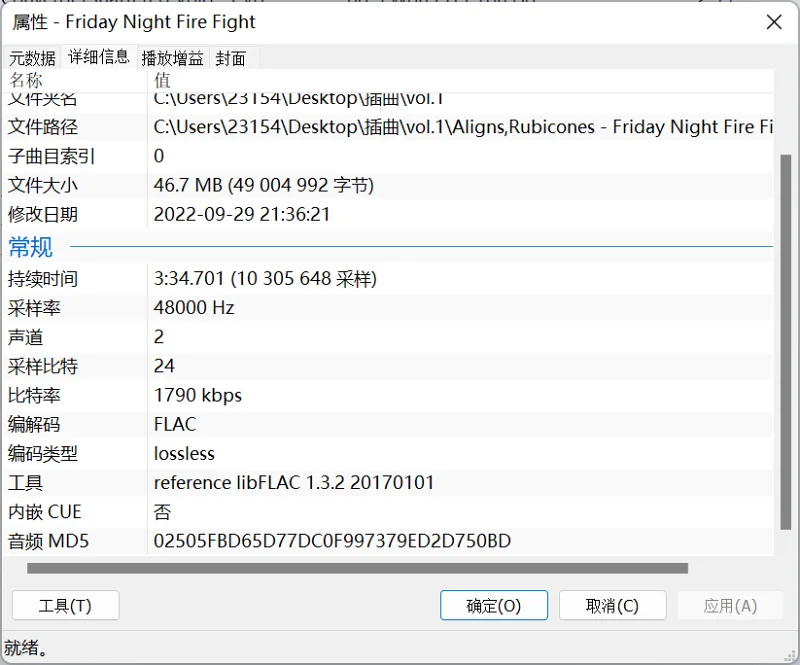This screenshot has height=665, width=800.
Task: Open the 封面 tab
Action: click(x=231, y=58)
